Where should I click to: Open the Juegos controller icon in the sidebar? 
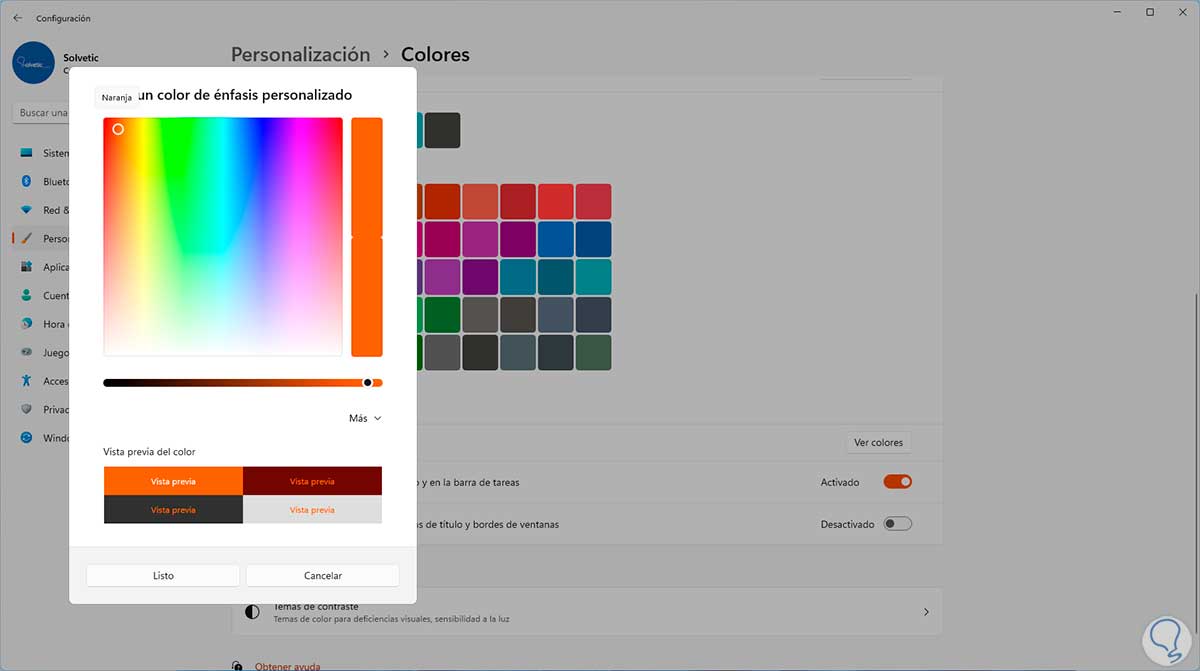click(x=26, y=352)
